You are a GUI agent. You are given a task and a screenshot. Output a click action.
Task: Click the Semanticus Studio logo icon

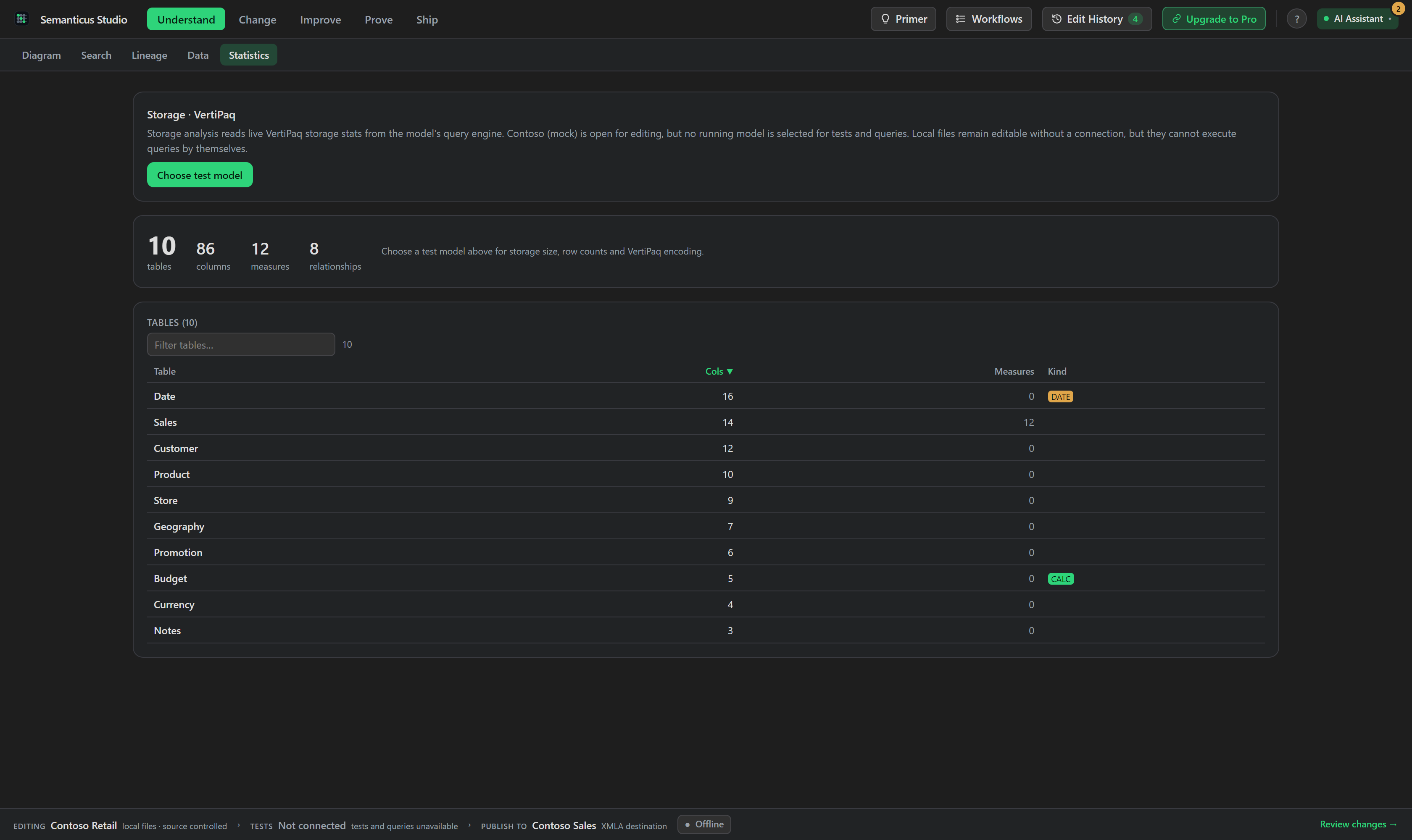tap(21, 18)
